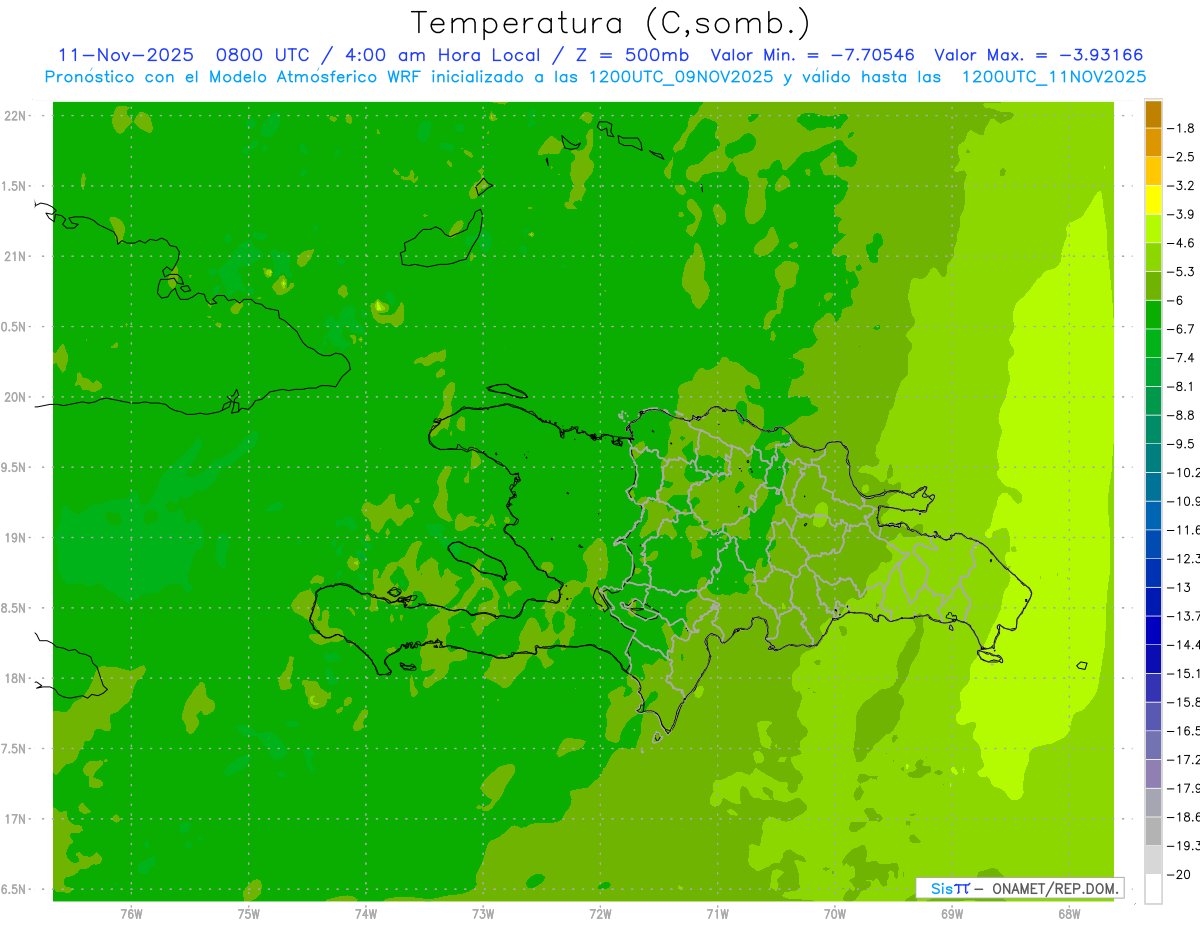The height and width of the screenshot is (927, 1200).
Task: Click the "68W" longitude label
Action: 1069,913
